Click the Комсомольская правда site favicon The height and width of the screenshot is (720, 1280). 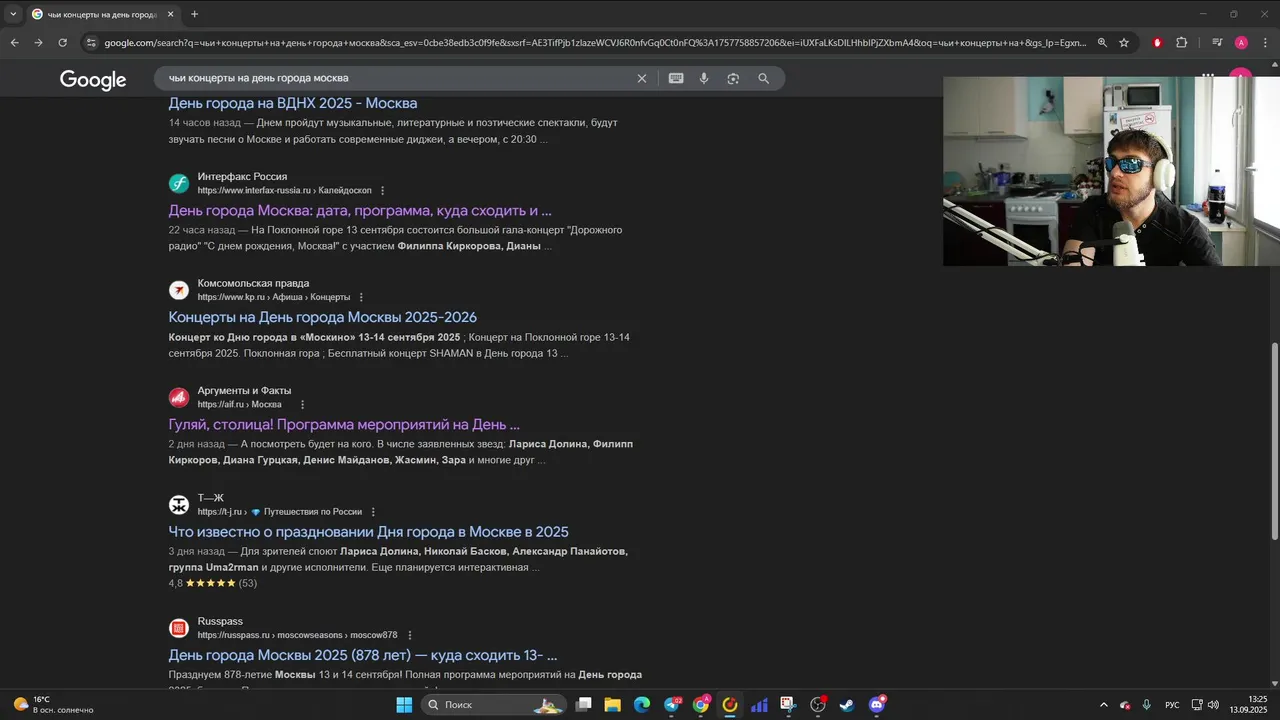pyautogui.click(x=179, y=290)
